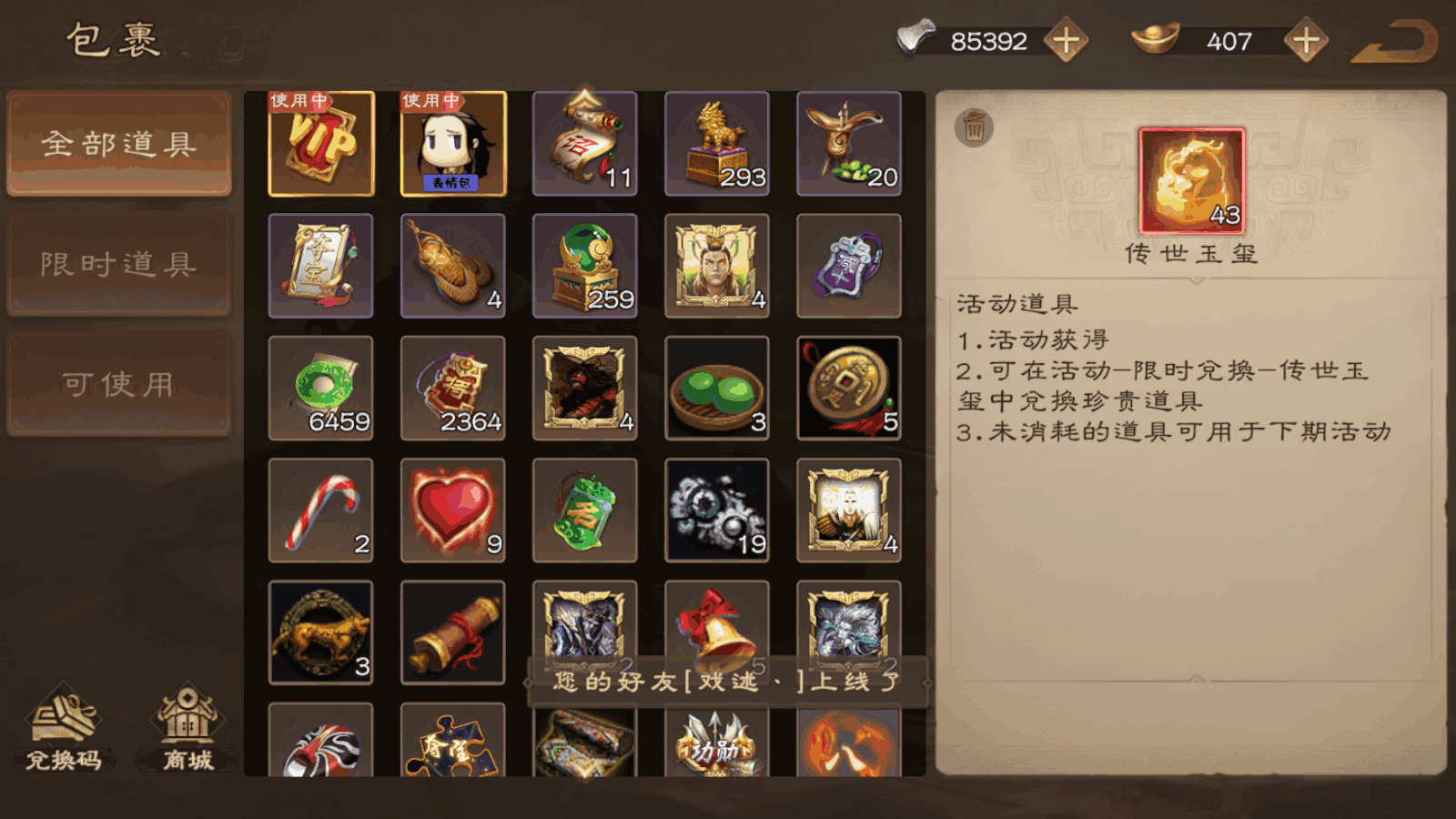Open the 可使用 tab
This screenshot has width=1456, height=819.
point(119,384)
